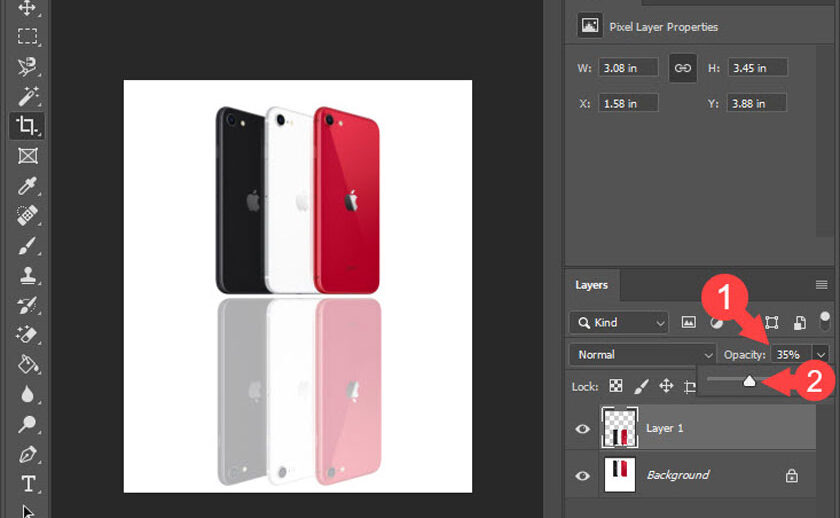Click the Opacity 35% input field
The width and height of the screenshot is (840, 518).
(790, 355)
